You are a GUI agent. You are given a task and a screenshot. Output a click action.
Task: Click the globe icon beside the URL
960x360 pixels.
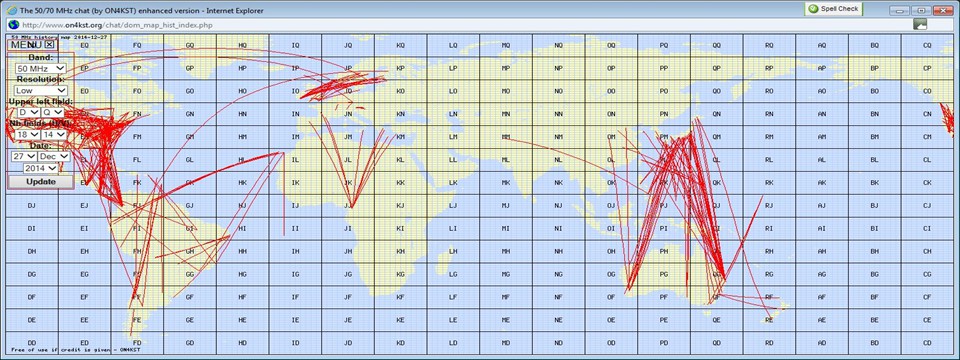coord(12,24)
